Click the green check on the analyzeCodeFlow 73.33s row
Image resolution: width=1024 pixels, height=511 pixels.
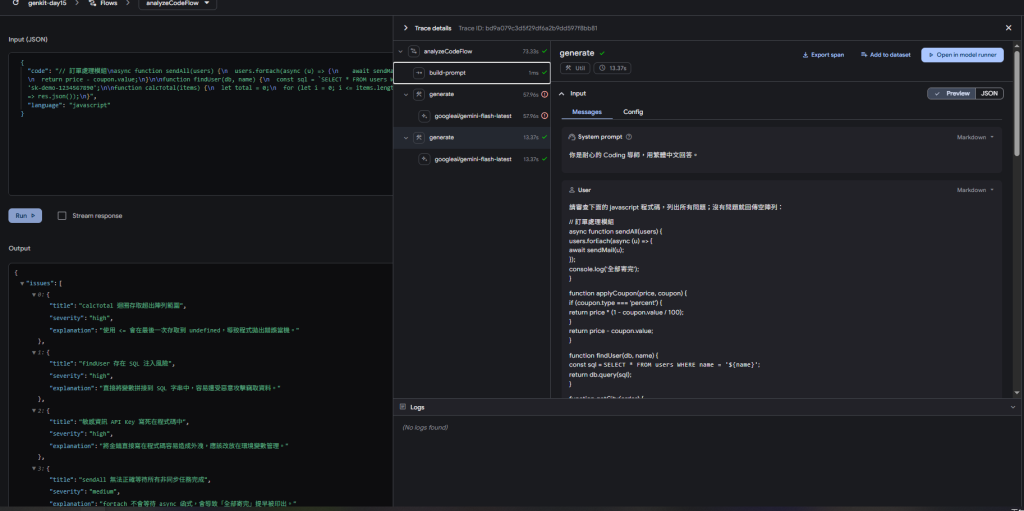(545, 51)
